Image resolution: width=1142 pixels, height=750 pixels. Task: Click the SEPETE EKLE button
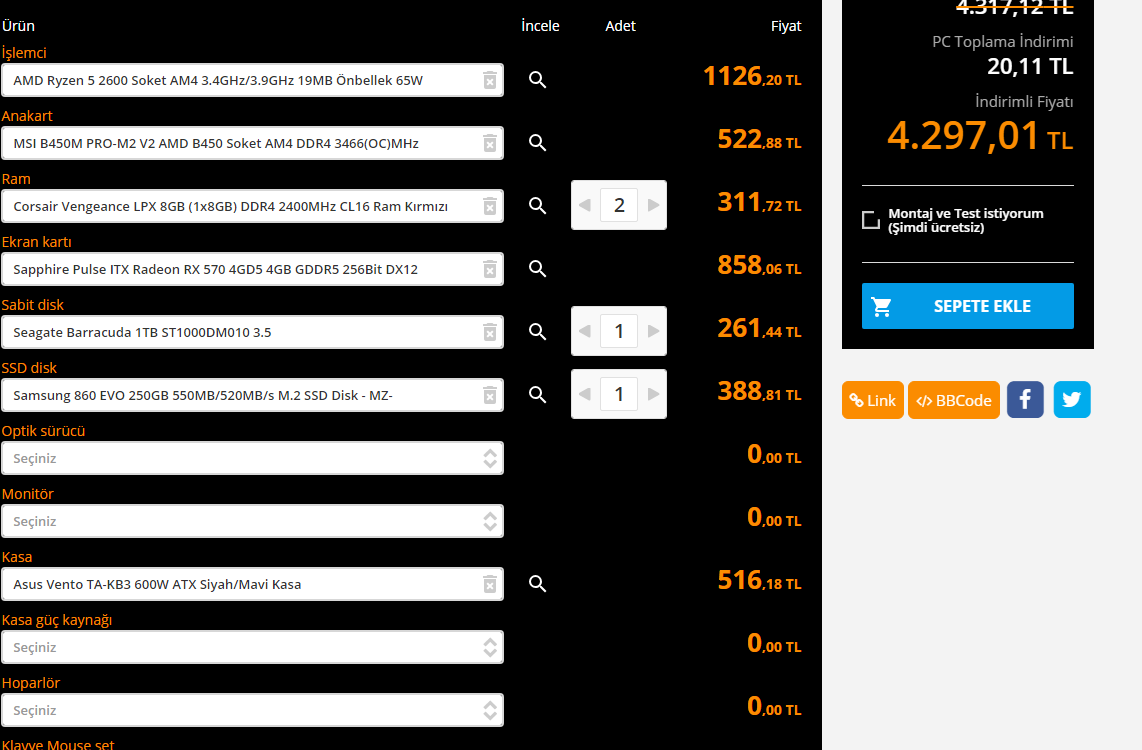[968, 306]
